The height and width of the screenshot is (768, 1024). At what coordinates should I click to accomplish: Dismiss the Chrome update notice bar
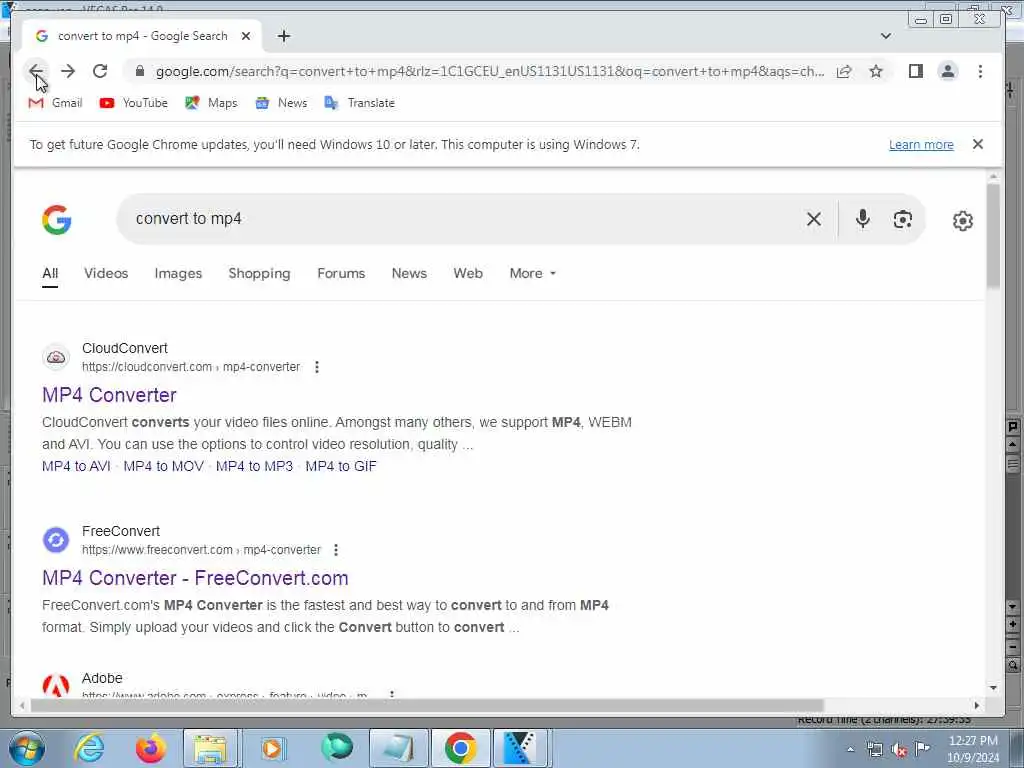click(x=978, y=144)
